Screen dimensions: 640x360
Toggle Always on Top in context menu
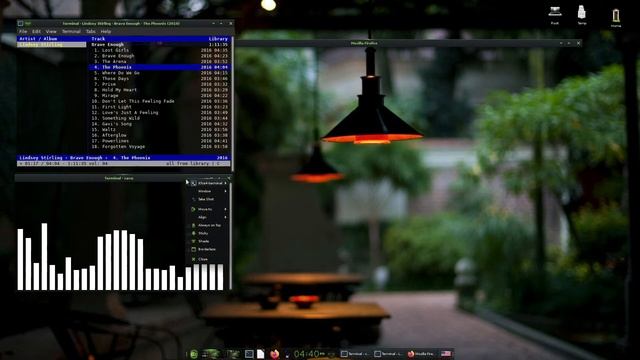pyautogui.click(x=209, y=225)
